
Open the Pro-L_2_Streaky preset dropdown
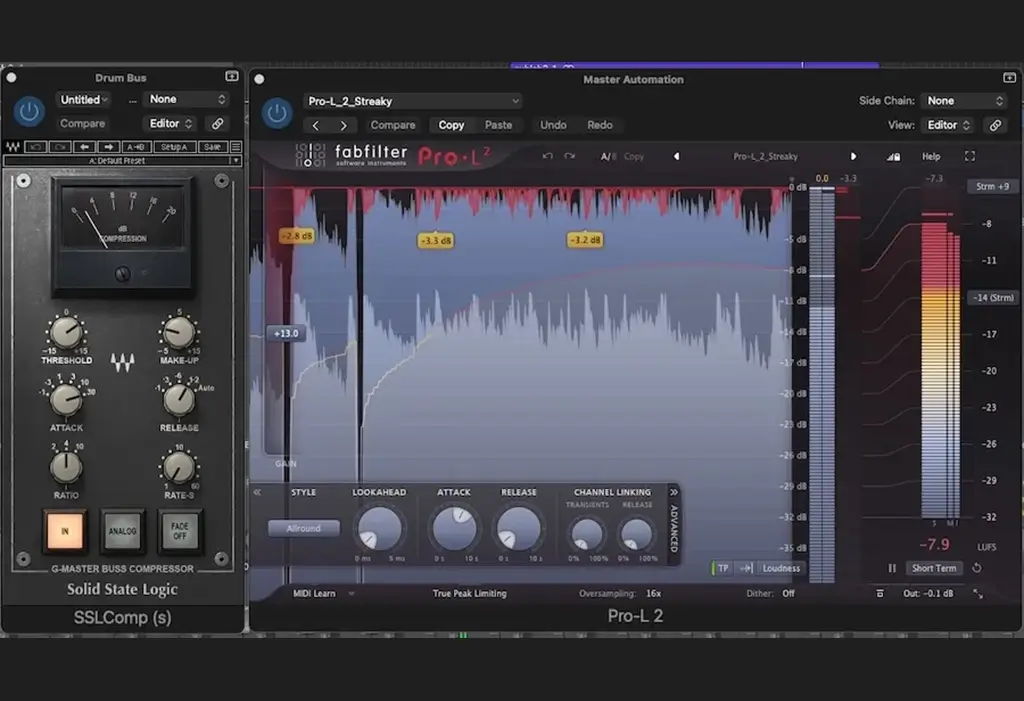point(412,101)
